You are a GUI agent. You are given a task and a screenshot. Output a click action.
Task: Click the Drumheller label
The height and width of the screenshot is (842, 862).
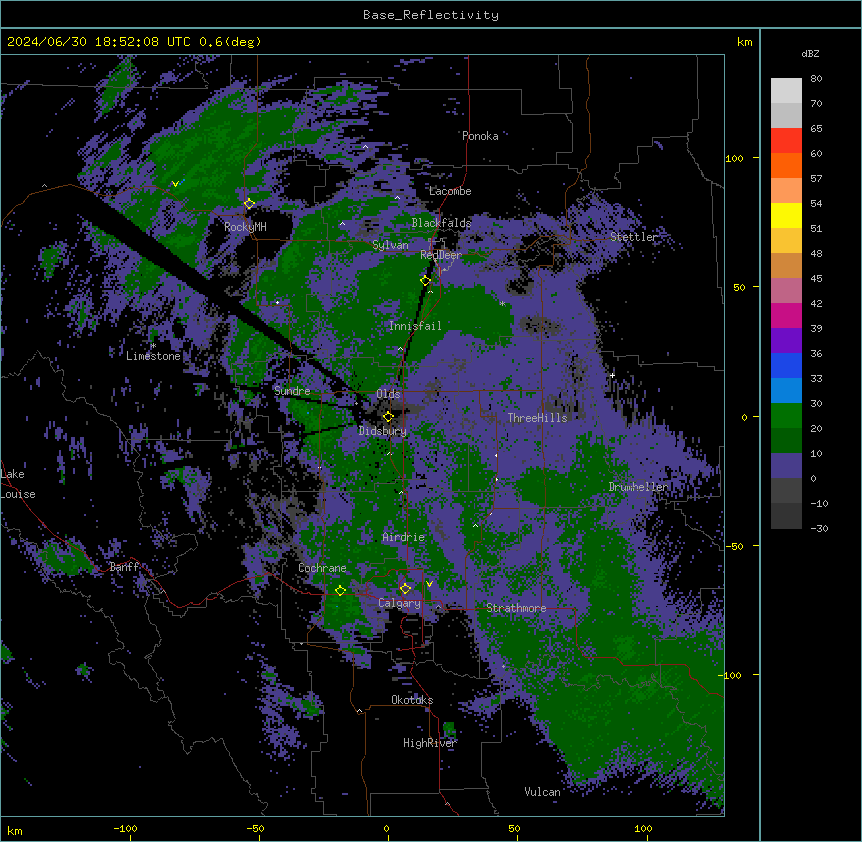pos(638,487)
